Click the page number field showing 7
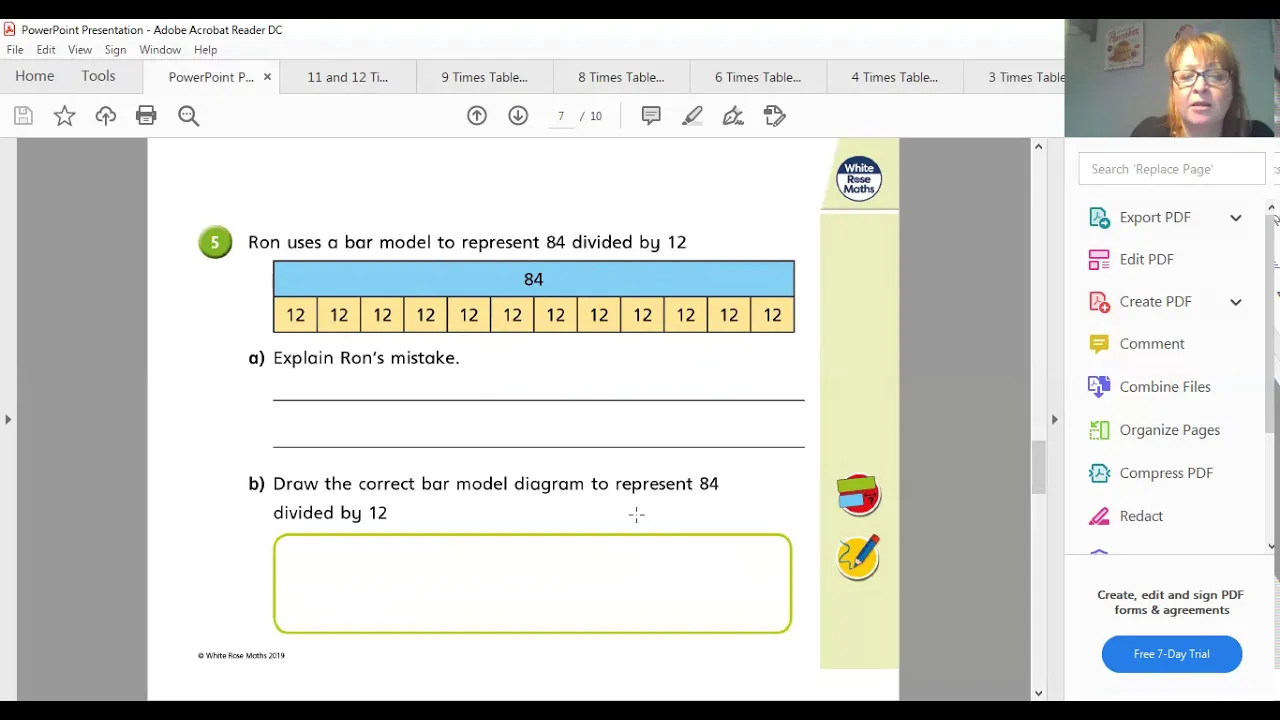Screen dimensions: 1280x720 tap(561, 116)
